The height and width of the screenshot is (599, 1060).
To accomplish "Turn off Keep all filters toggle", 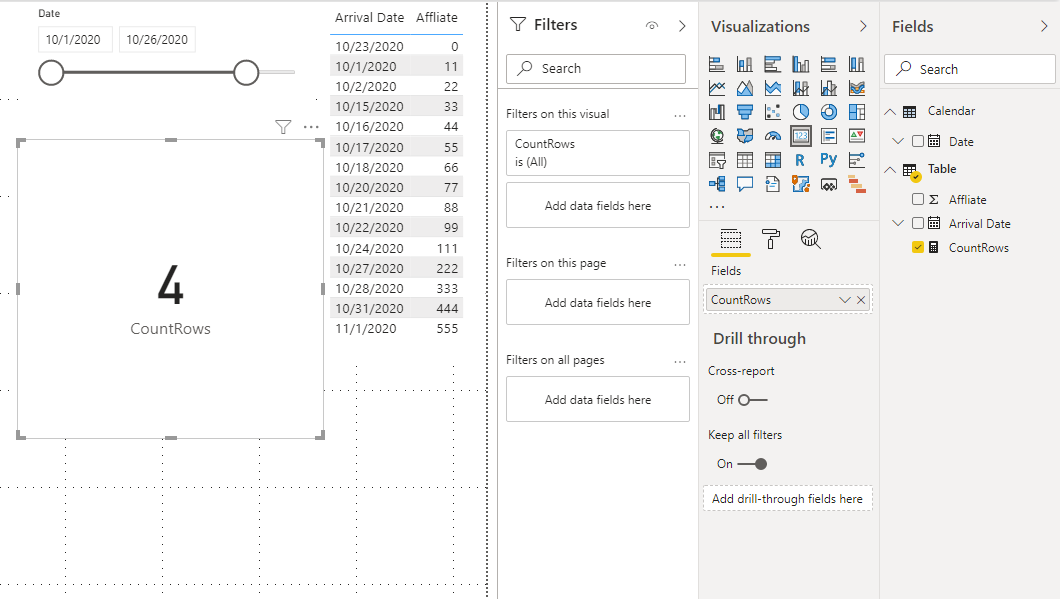I will pos(752,464).
